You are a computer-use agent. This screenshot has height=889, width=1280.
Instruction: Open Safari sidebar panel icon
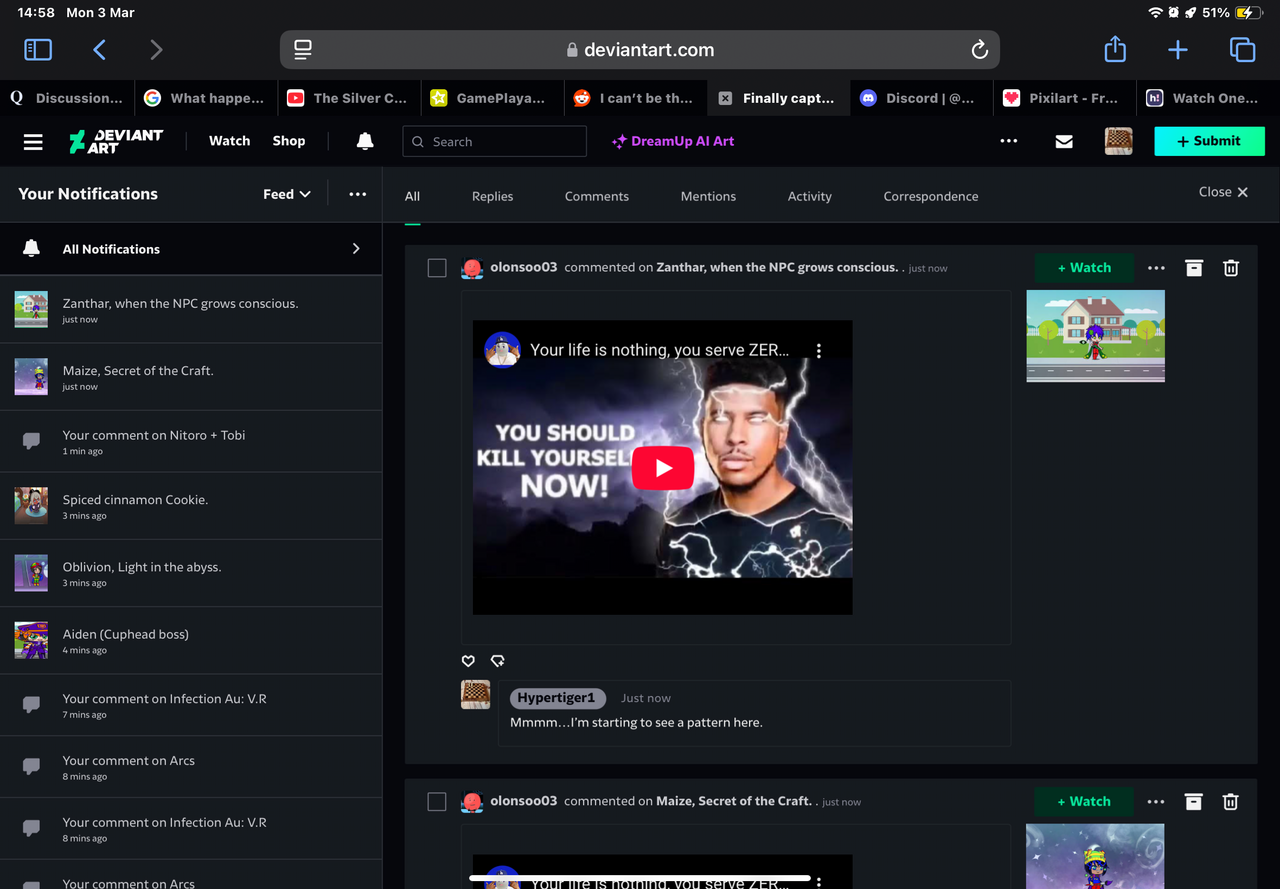click(38, 49)
